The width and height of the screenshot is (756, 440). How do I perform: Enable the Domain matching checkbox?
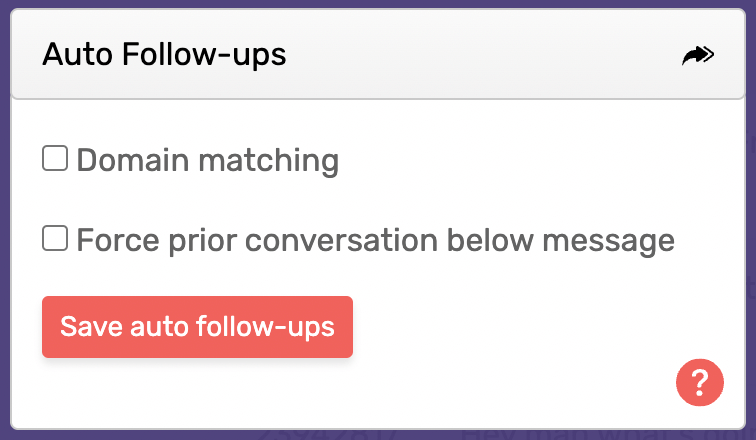click(x=55, y=159)
